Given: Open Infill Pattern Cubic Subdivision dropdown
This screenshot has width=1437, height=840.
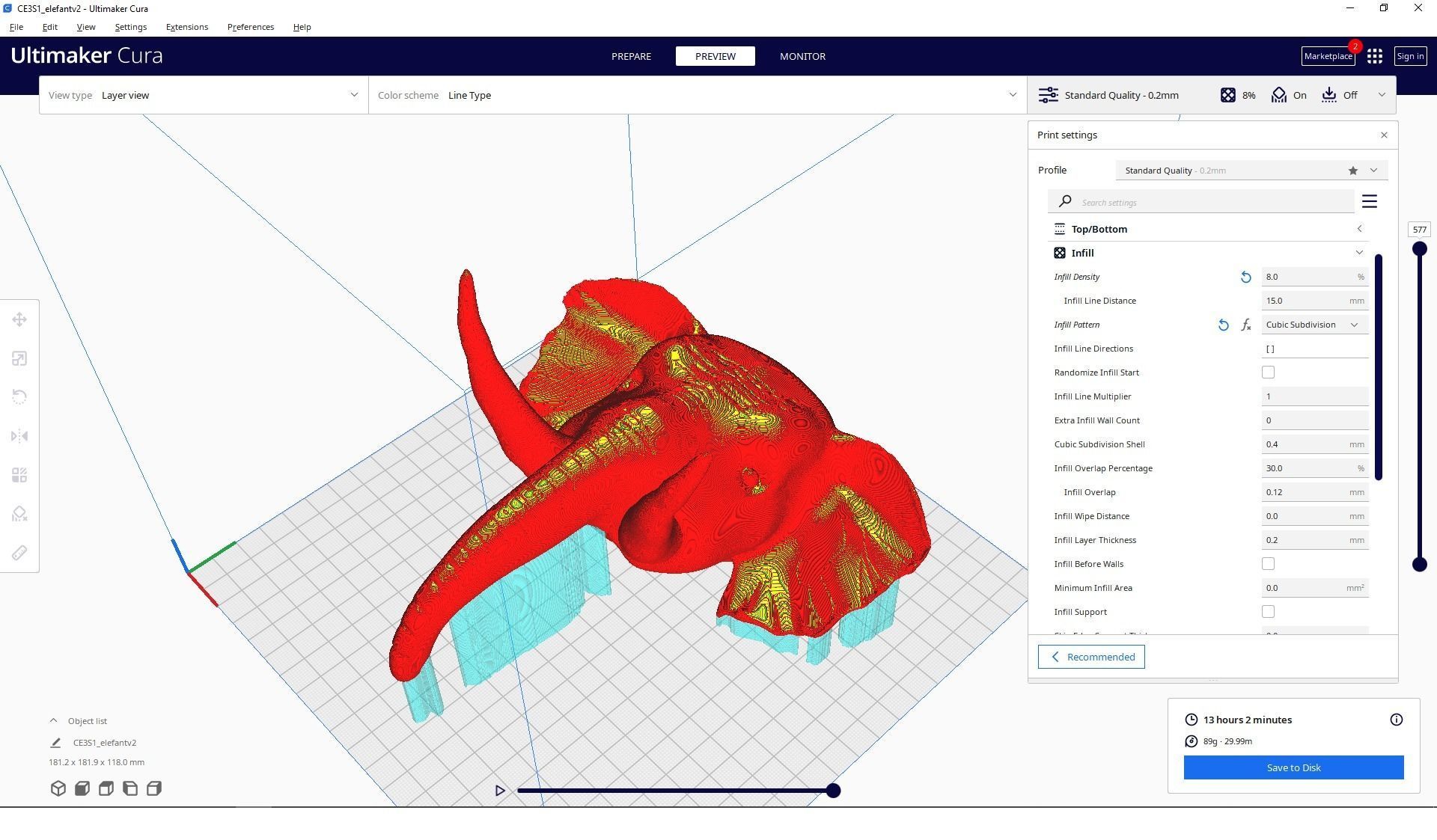Looking at the screenshot, I should [x=1315, y=325].
